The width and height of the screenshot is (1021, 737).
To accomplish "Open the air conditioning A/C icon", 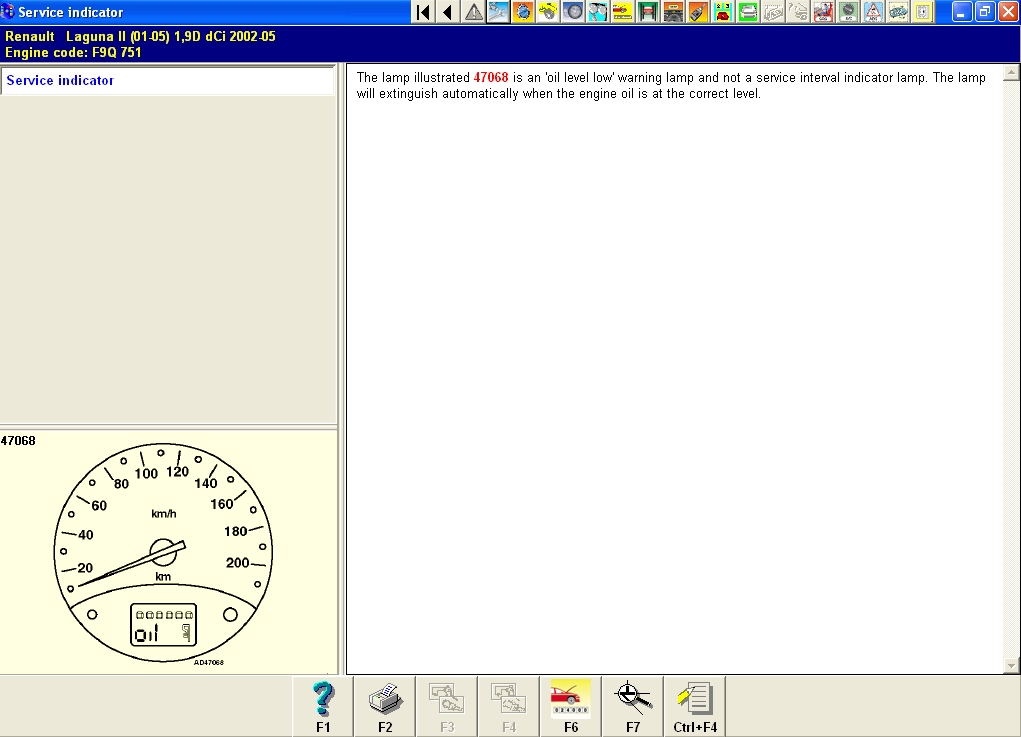I will point(848,12).
